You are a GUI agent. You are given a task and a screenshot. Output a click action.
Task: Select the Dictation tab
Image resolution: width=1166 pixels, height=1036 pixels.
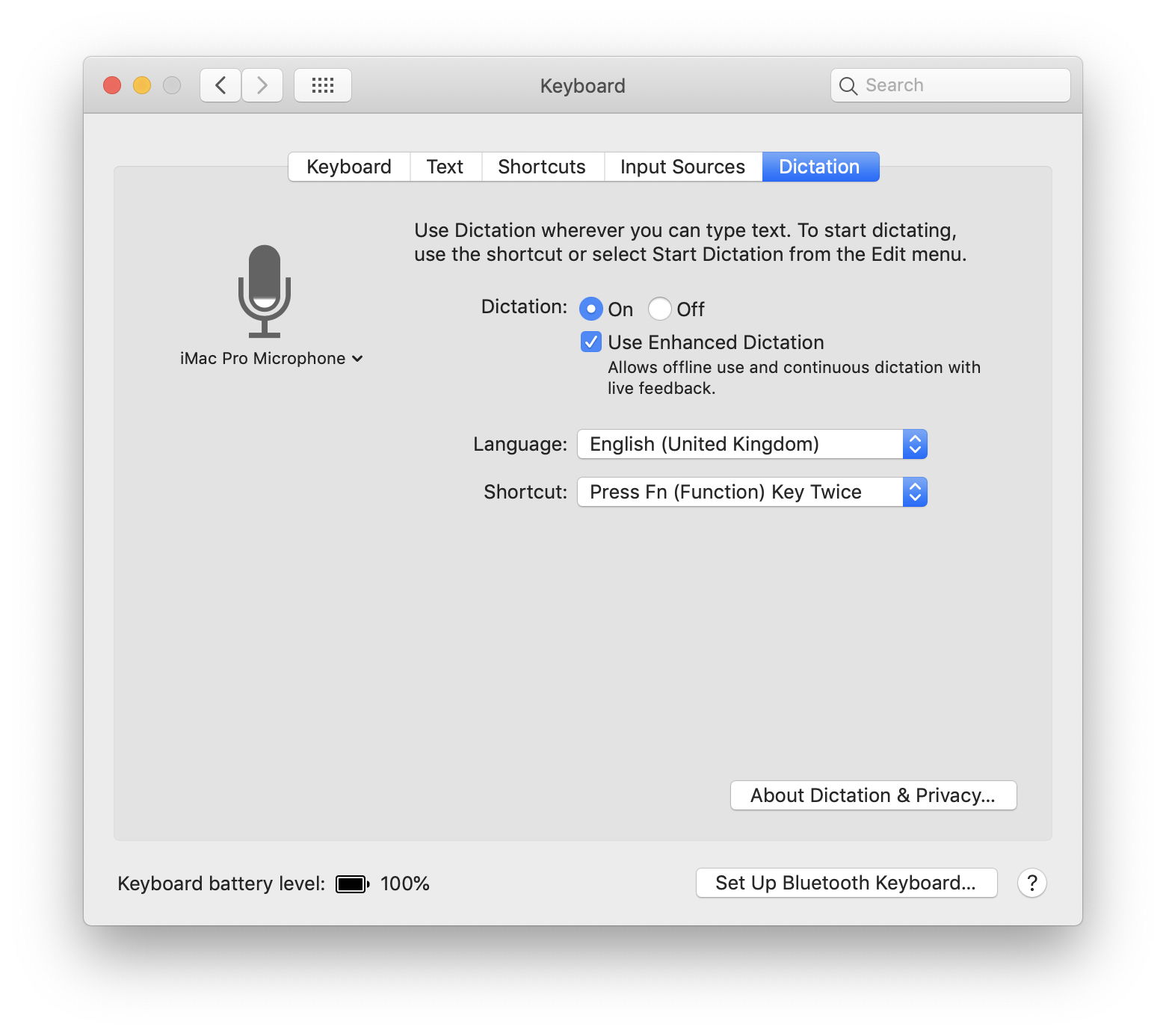820,167
